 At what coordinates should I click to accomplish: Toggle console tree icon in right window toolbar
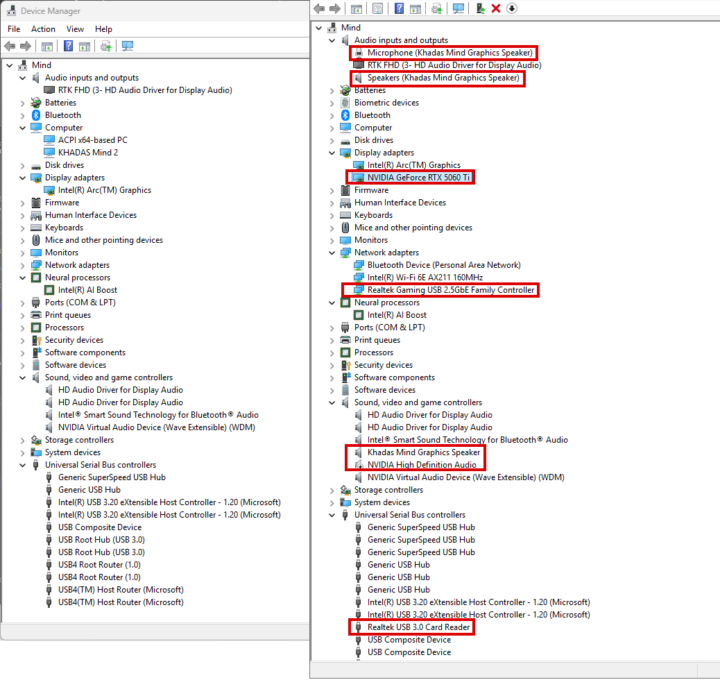point(356,8)
